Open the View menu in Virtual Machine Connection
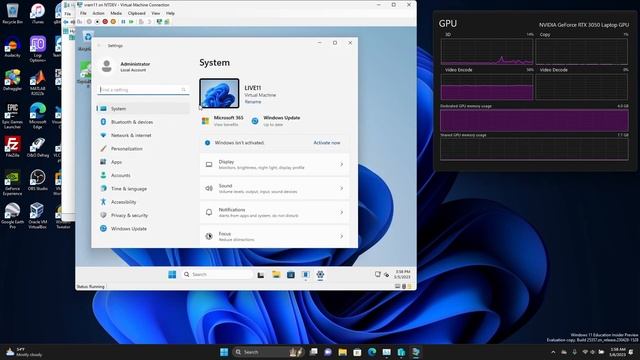Viewport: 640px width, 360px height. 156,13
